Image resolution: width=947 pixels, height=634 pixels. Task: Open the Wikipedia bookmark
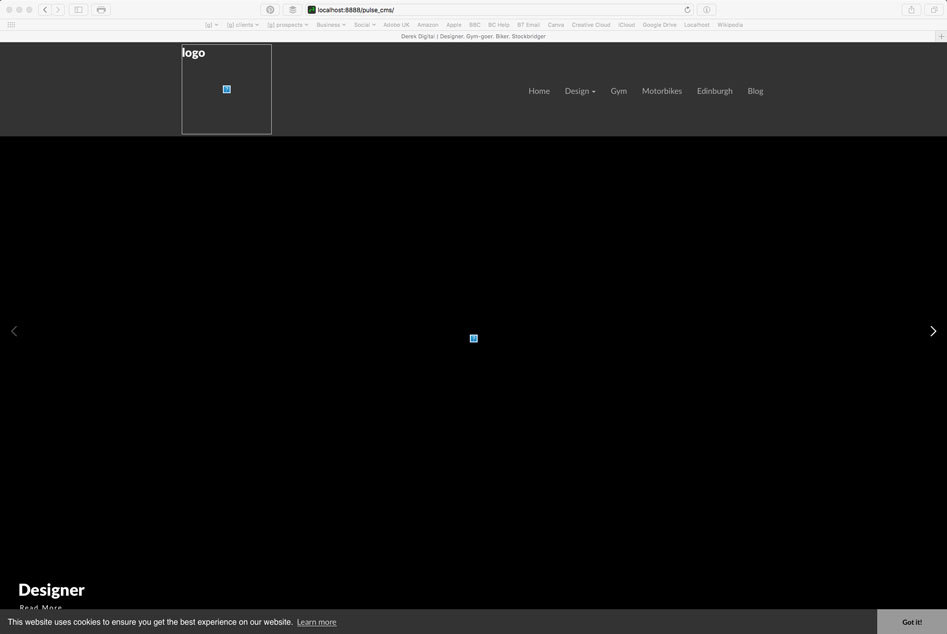pyautogui.click(x=730, y=25)
